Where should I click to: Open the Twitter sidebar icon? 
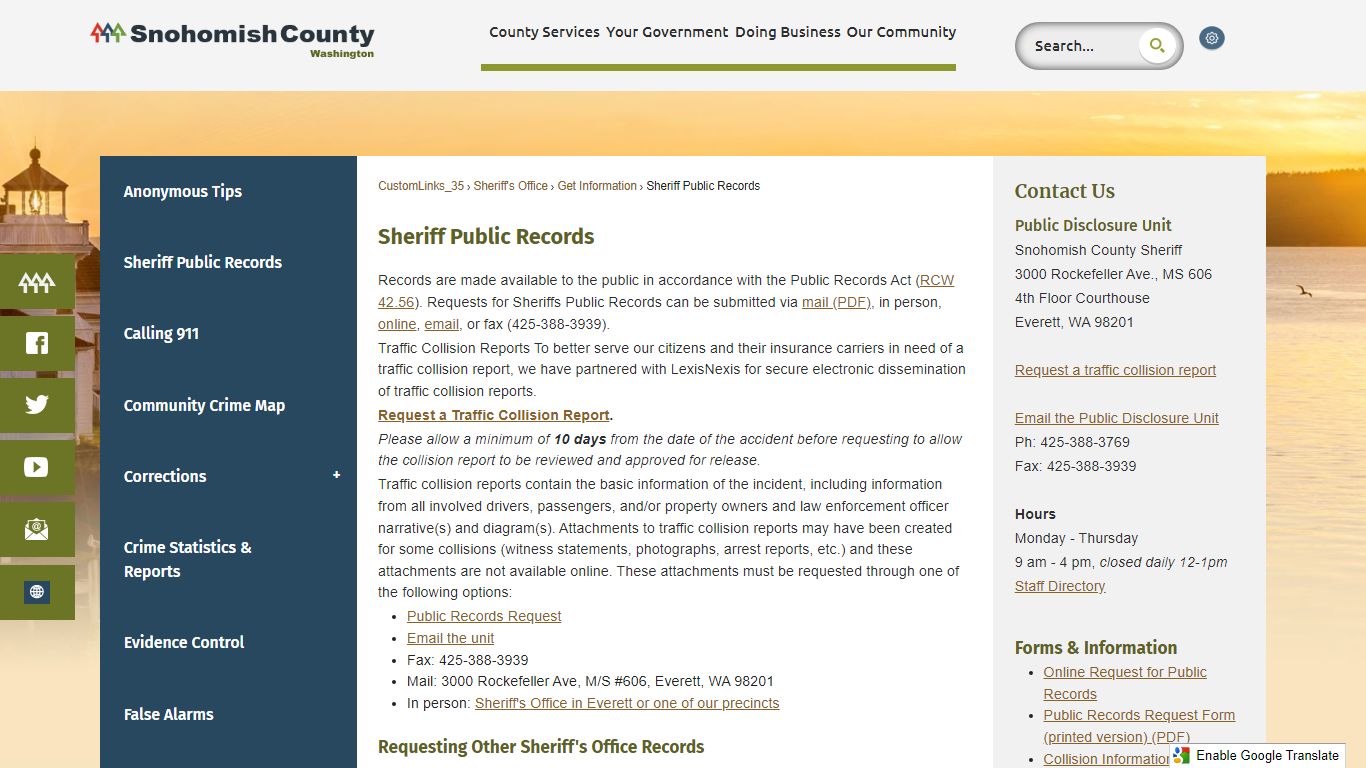point(37,405)
